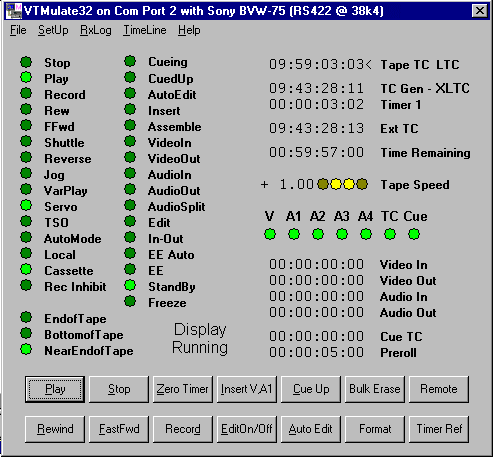
Task: Click the Cue TC timecode value
Action: click(316, 336)
